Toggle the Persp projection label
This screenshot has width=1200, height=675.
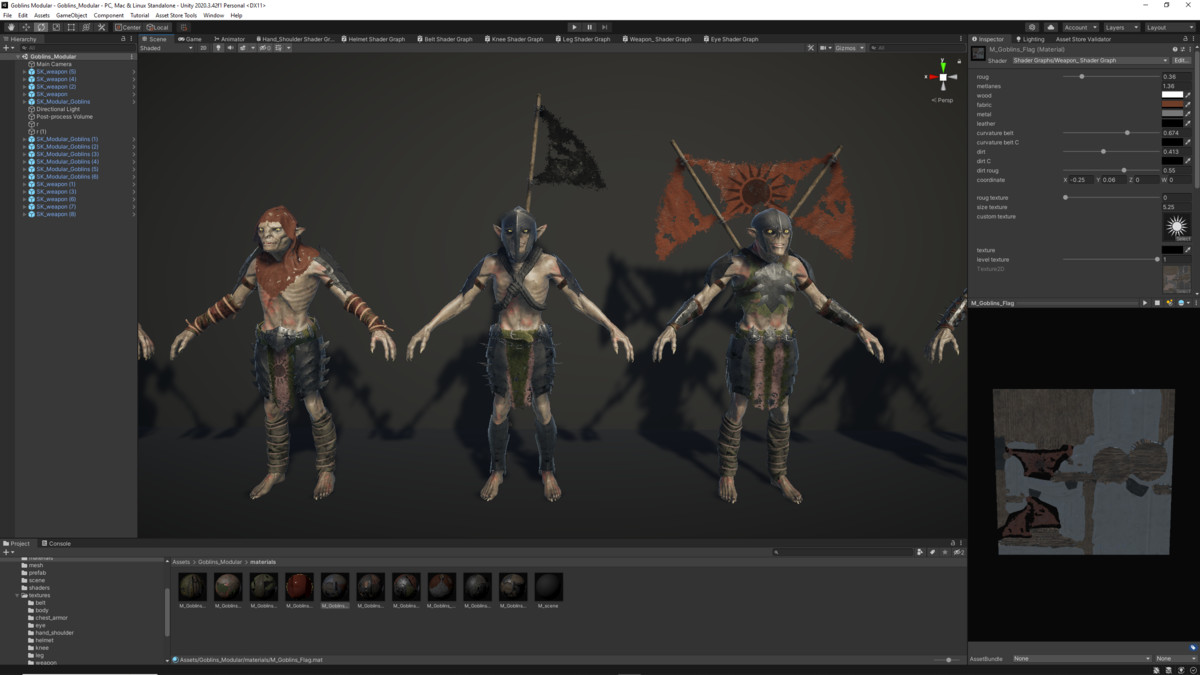coord(943,100)
